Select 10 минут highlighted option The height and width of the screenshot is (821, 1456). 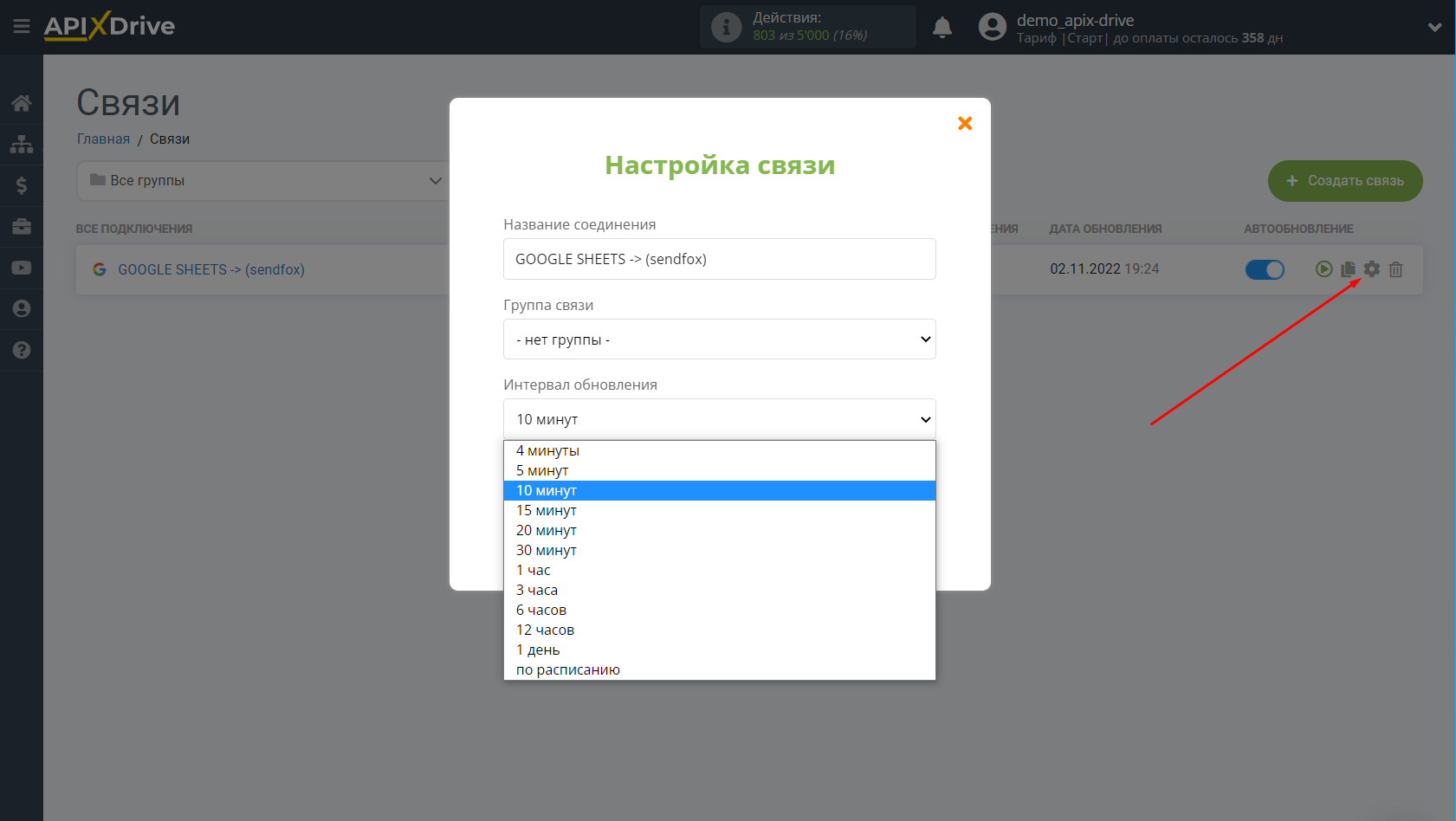click(720, 490)
